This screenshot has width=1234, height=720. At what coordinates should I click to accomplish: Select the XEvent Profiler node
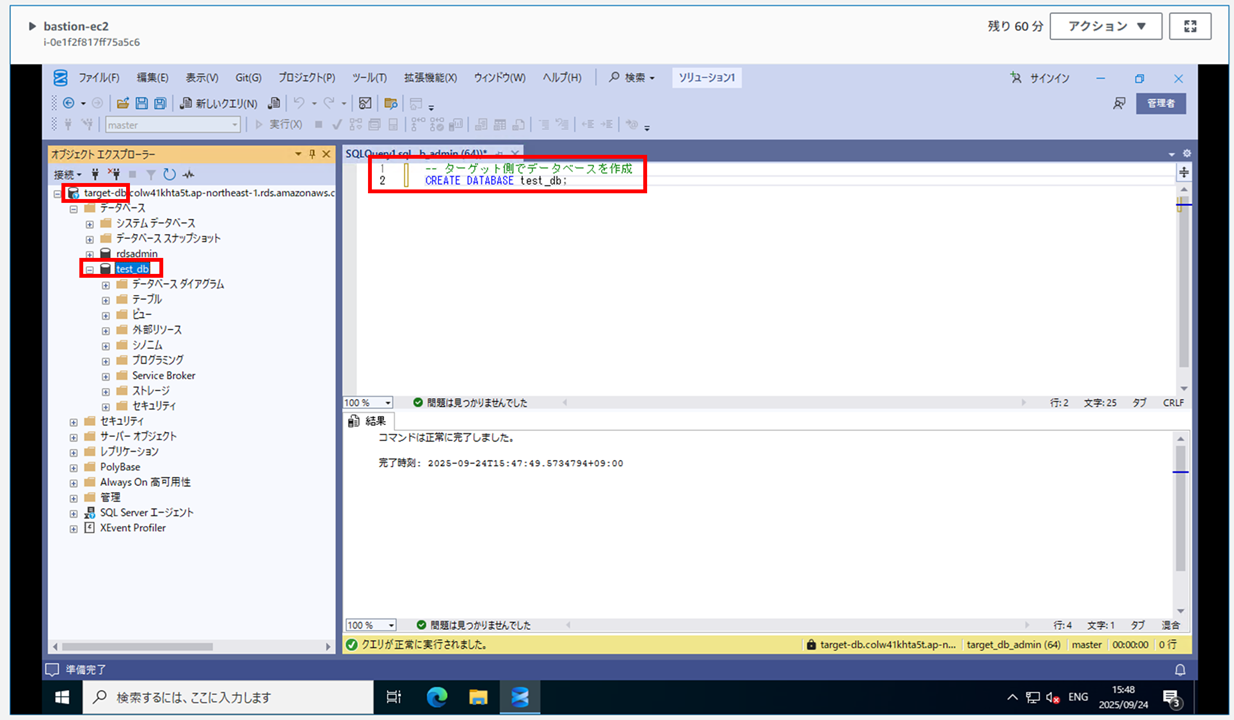click(x=133, y=527)
